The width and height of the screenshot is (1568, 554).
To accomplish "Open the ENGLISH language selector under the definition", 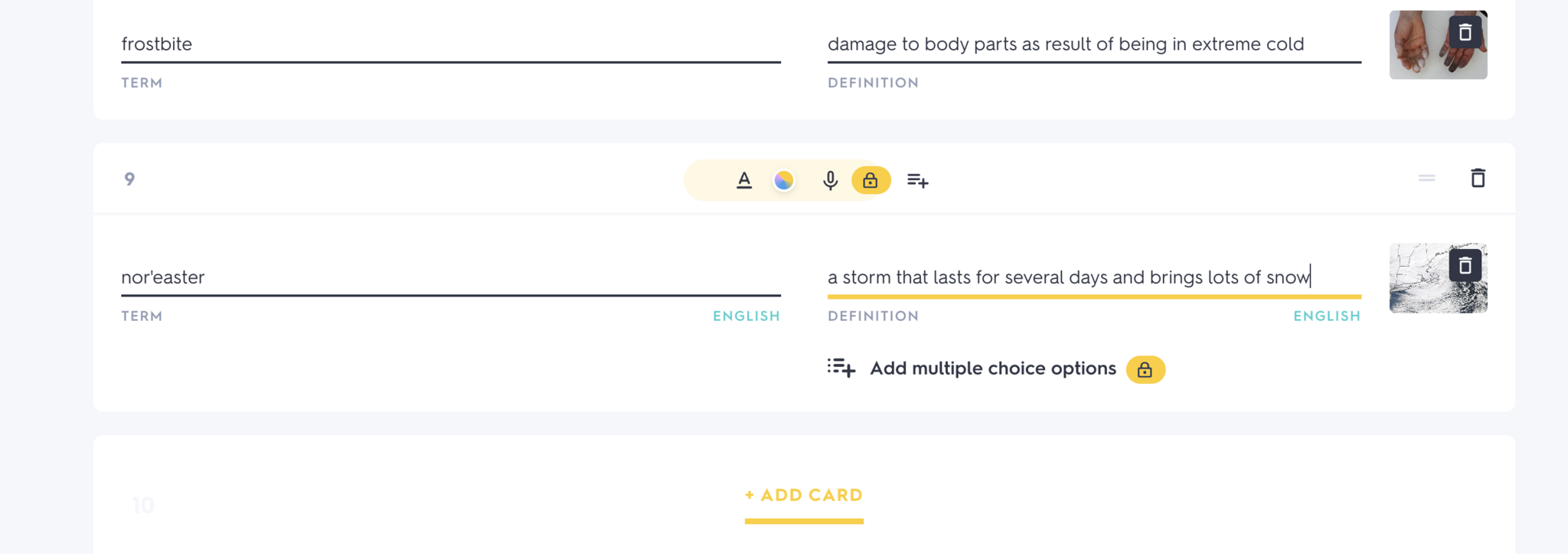I will pyautogui.click(x=1326, y=316).
